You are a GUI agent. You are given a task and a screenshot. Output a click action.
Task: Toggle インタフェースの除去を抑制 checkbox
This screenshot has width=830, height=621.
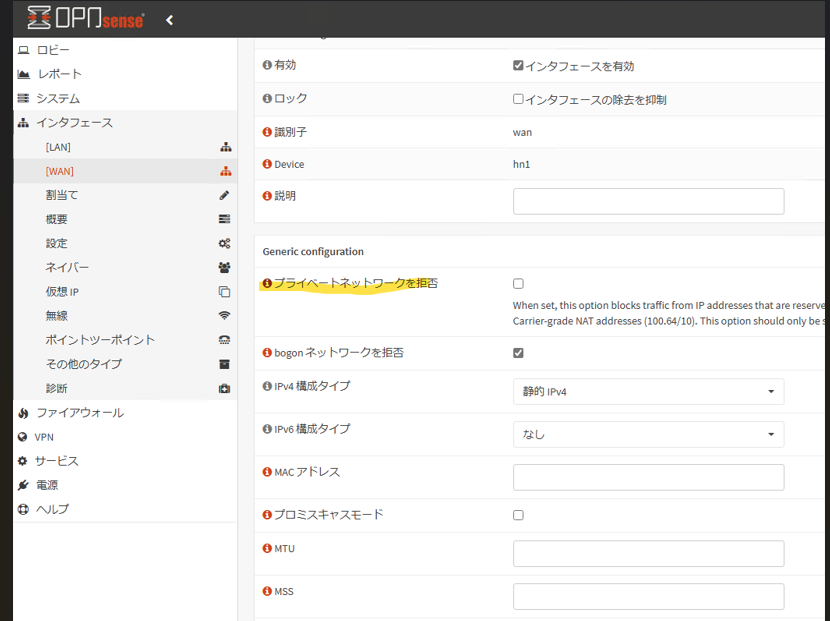click(518, 99)
